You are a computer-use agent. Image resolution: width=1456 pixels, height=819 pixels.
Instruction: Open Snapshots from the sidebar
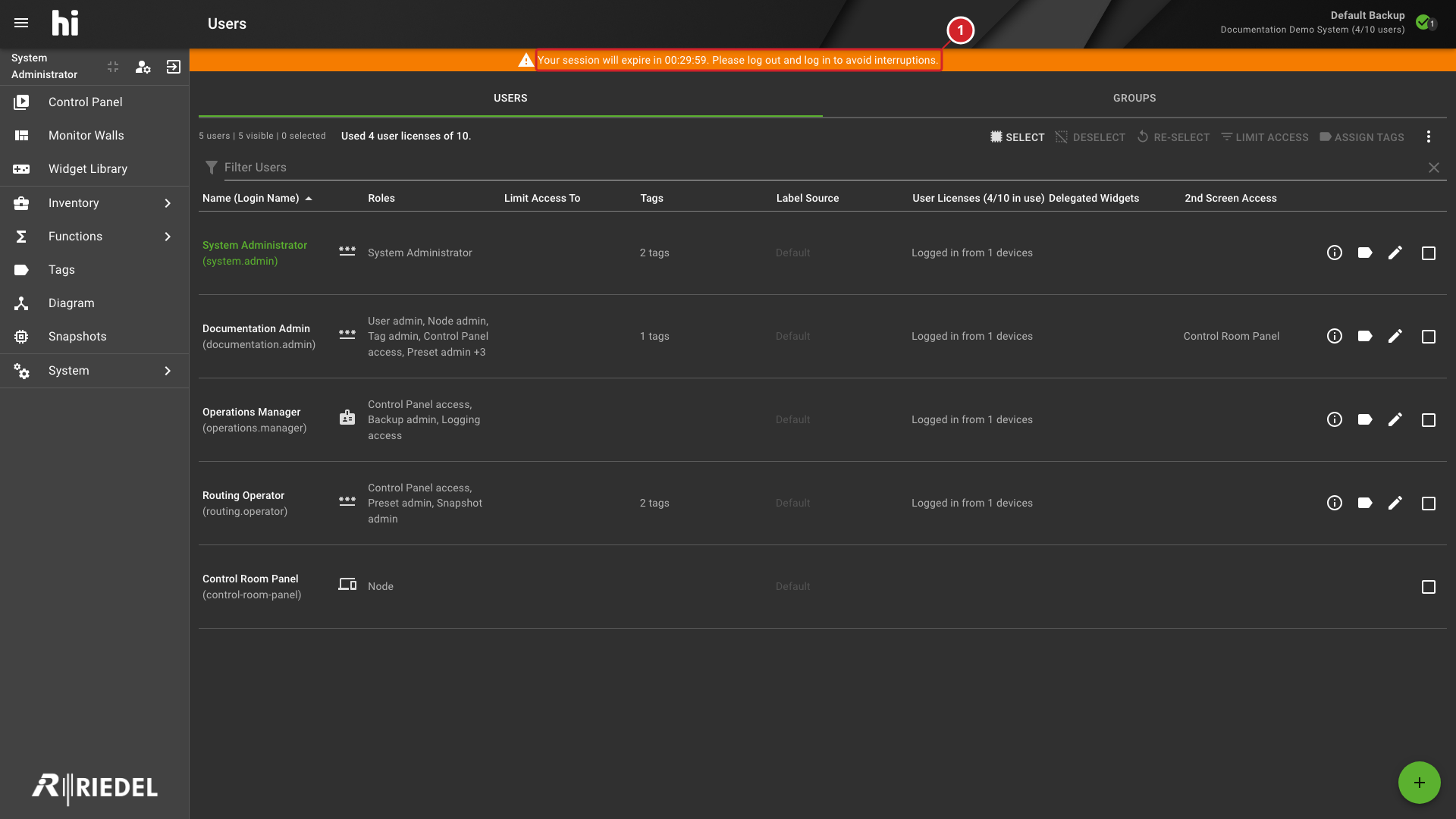94,337
